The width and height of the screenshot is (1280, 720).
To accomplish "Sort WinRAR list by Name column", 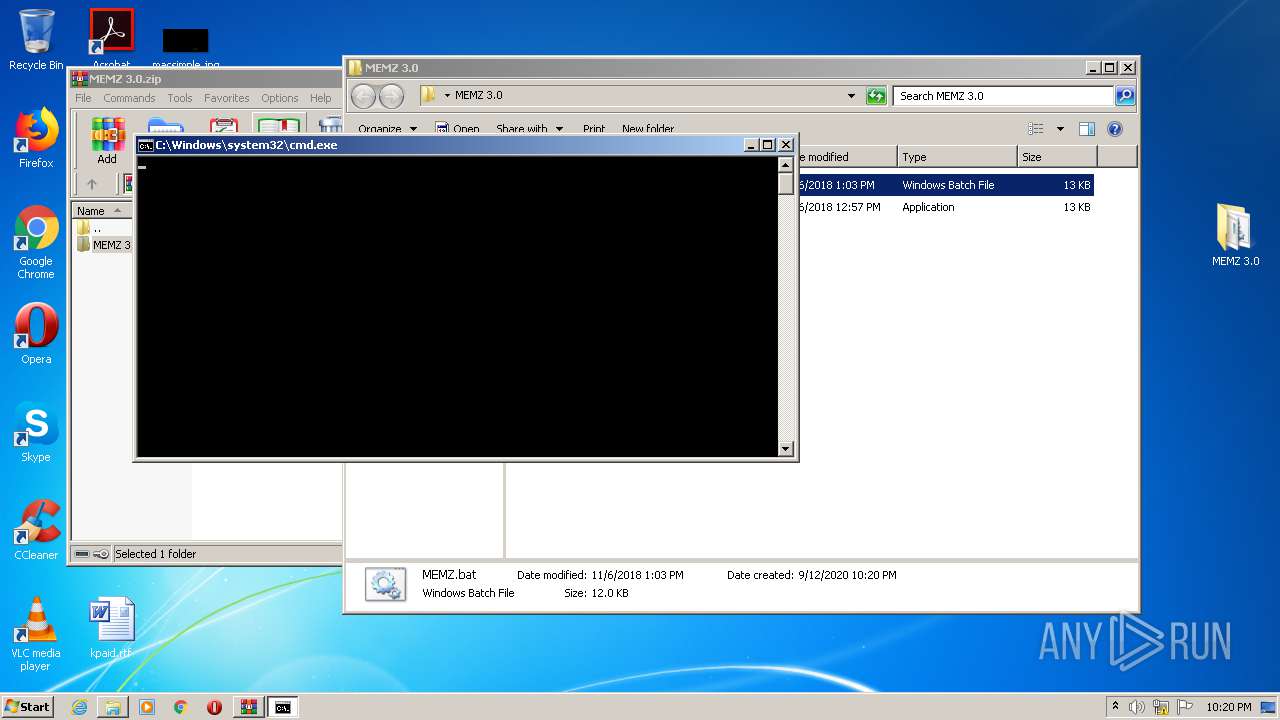I will [x=102, y=211].
